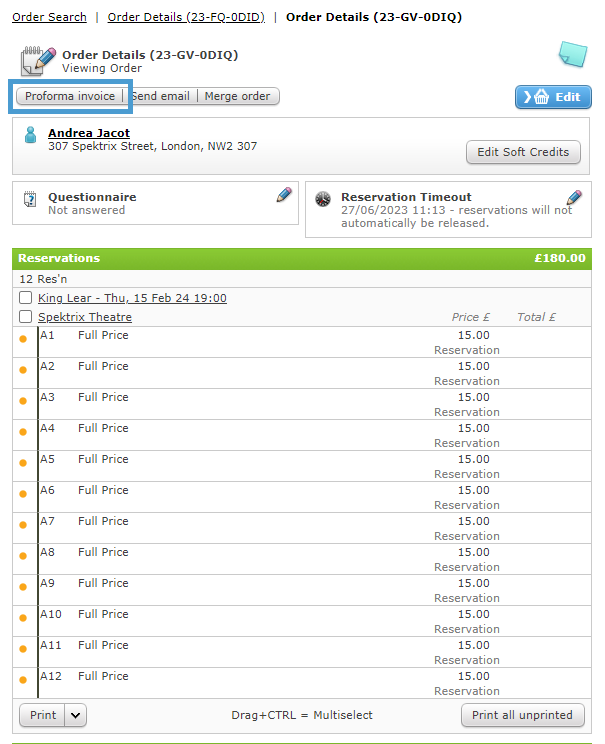The image size is (605, 744).
Task: Click orange status dot for seat A11
Action: [x=23, y=649]
